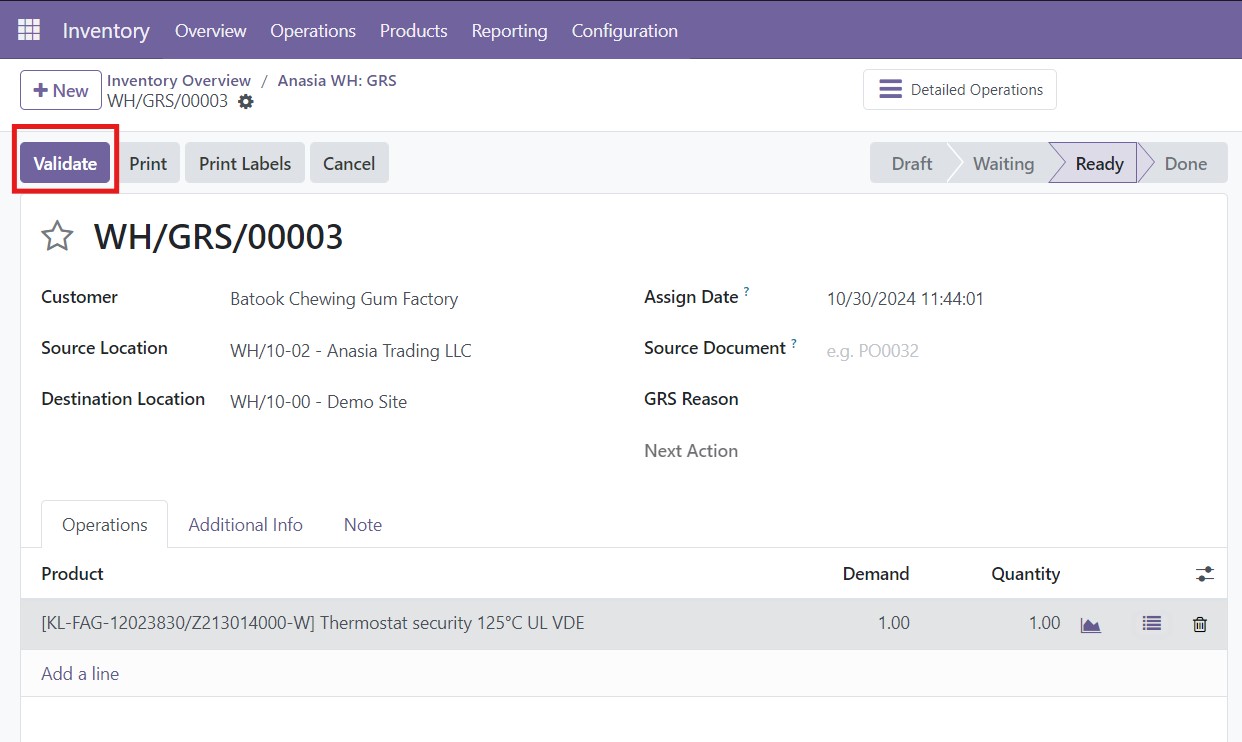Switch to the Note tab
This screenshot has width=1242, height=742.
[362, 524]
